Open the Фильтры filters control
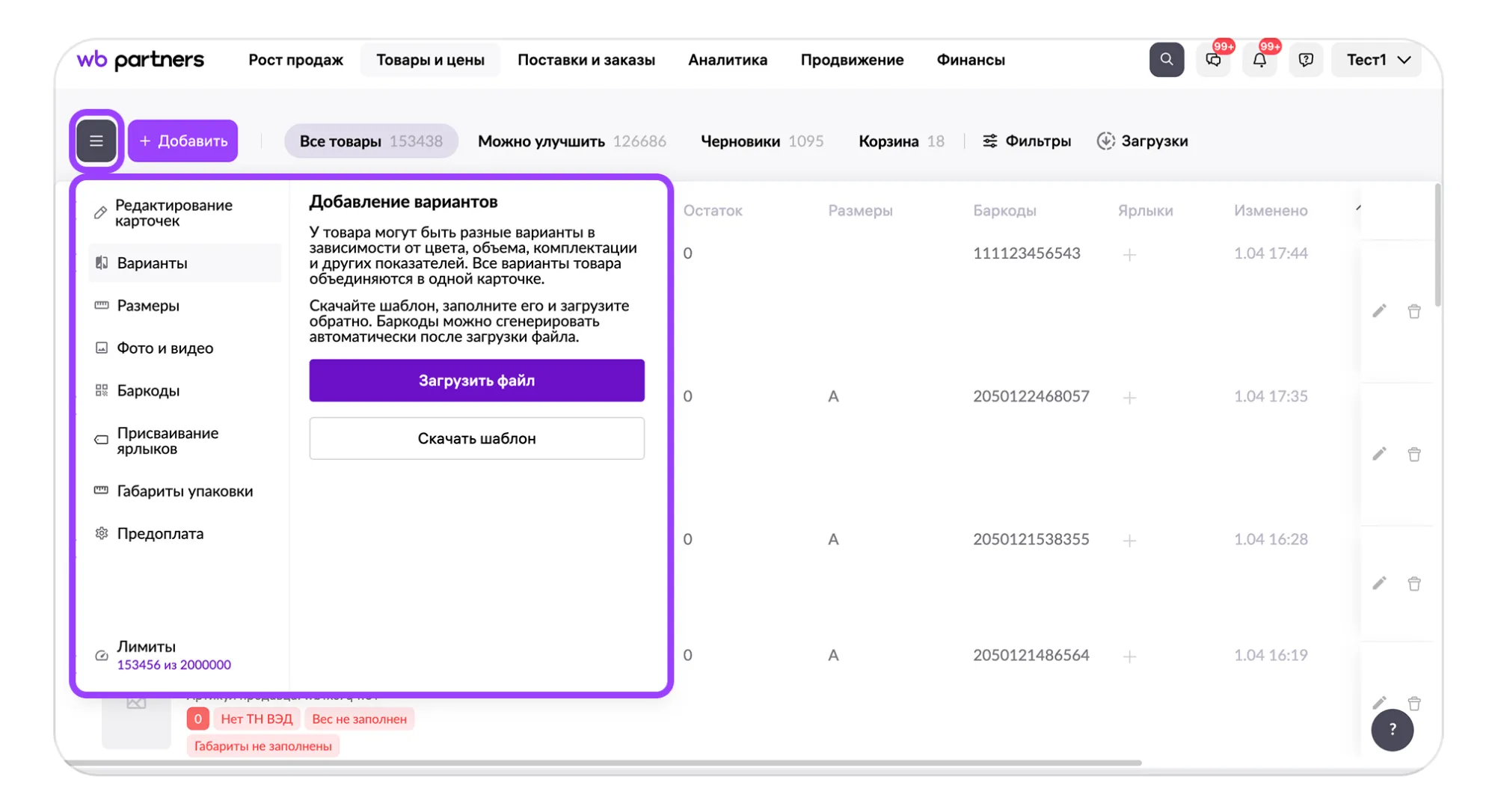Image resolution: width=1495 pixels, height=812 pixels. tap(1026, 141)
